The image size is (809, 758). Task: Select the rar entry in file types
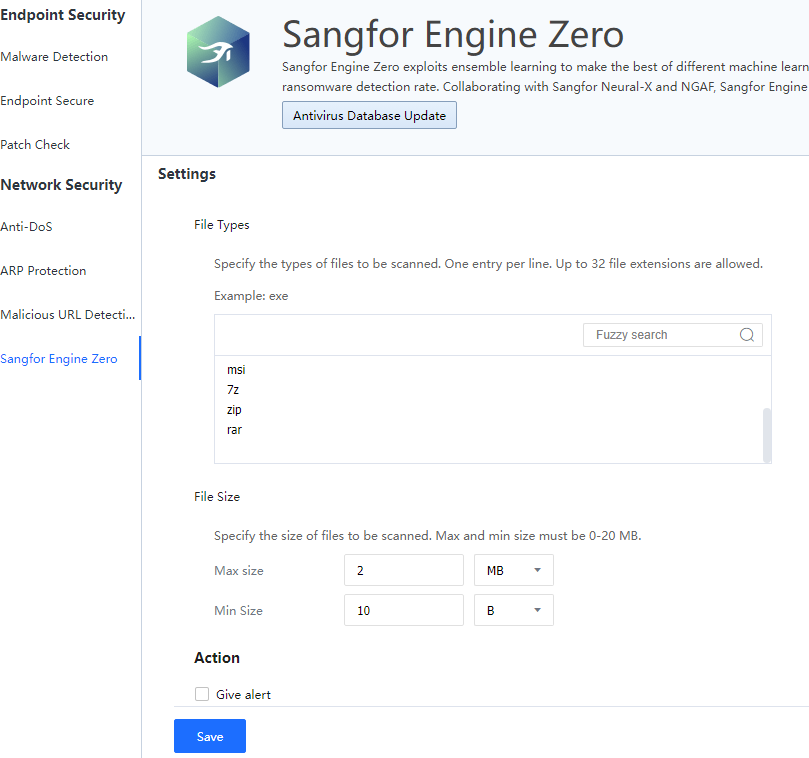click(234, 430)
